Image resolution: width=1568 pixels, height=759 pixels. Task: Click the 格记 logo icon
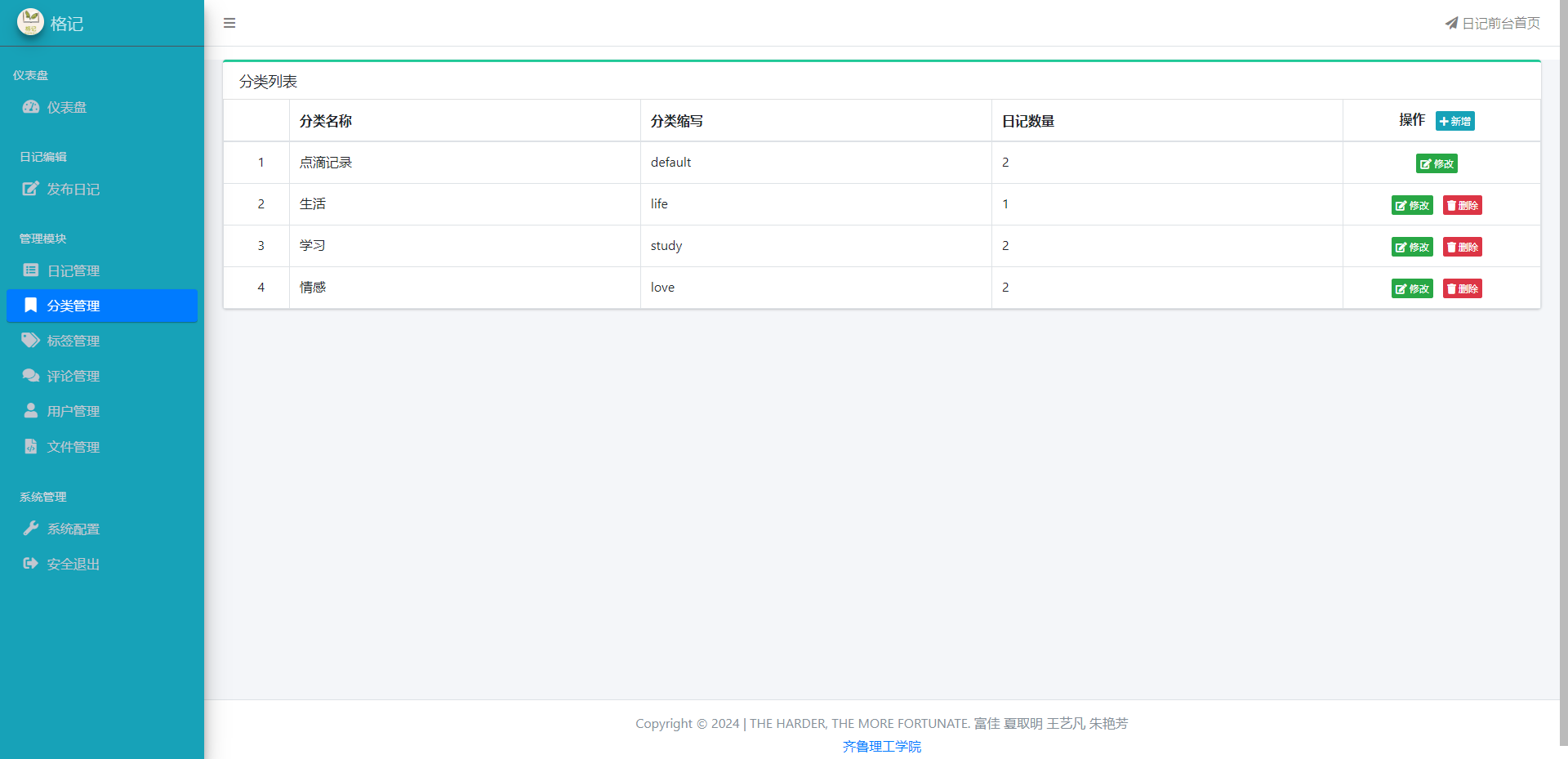pyautogui.click(x=30, y=22)
